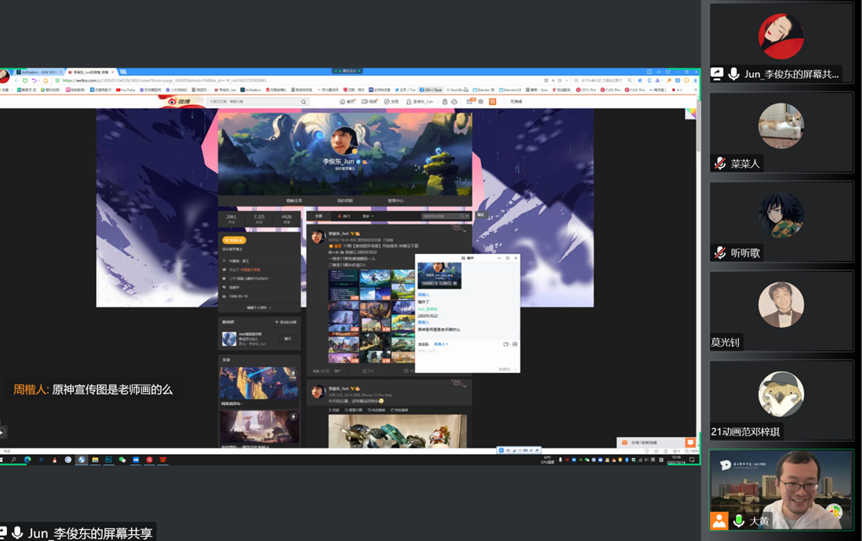Click 大黄 green microphone icon

point(738,521)
